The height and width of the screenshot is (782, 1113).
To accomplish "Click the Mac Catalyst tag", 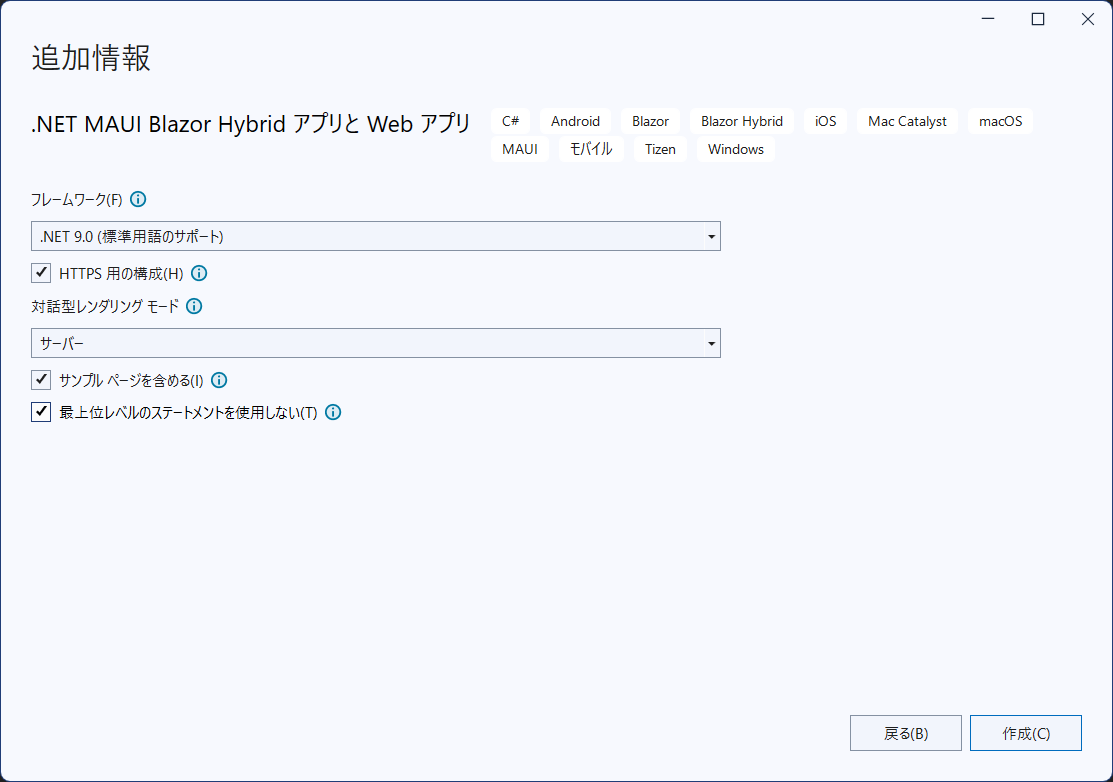I will 907,121.
